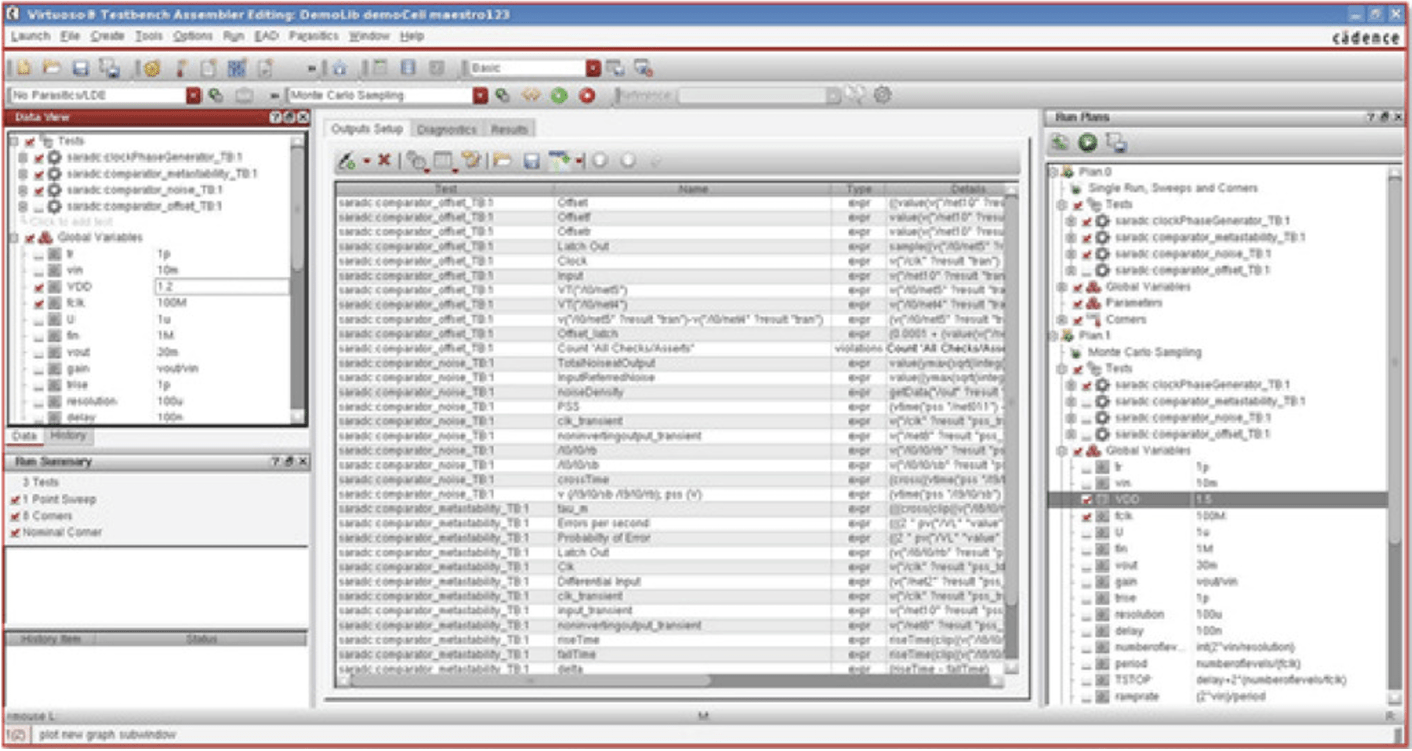Image resolution: width=1412 pixels, height=751 pixels.
Task: Click the Open folder icon in the top toolbar
Action: [x=51, y=68]
